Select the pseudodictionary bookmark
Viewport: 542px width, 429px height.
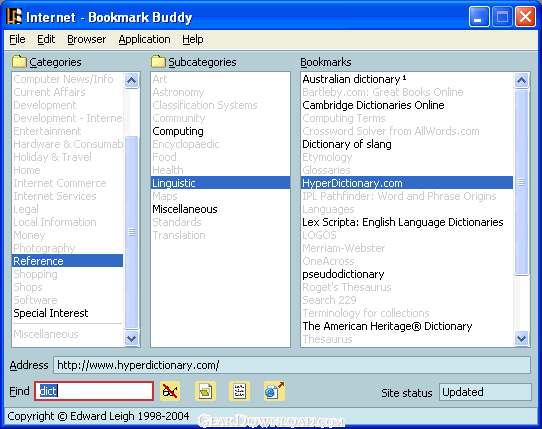pos(407,274)
